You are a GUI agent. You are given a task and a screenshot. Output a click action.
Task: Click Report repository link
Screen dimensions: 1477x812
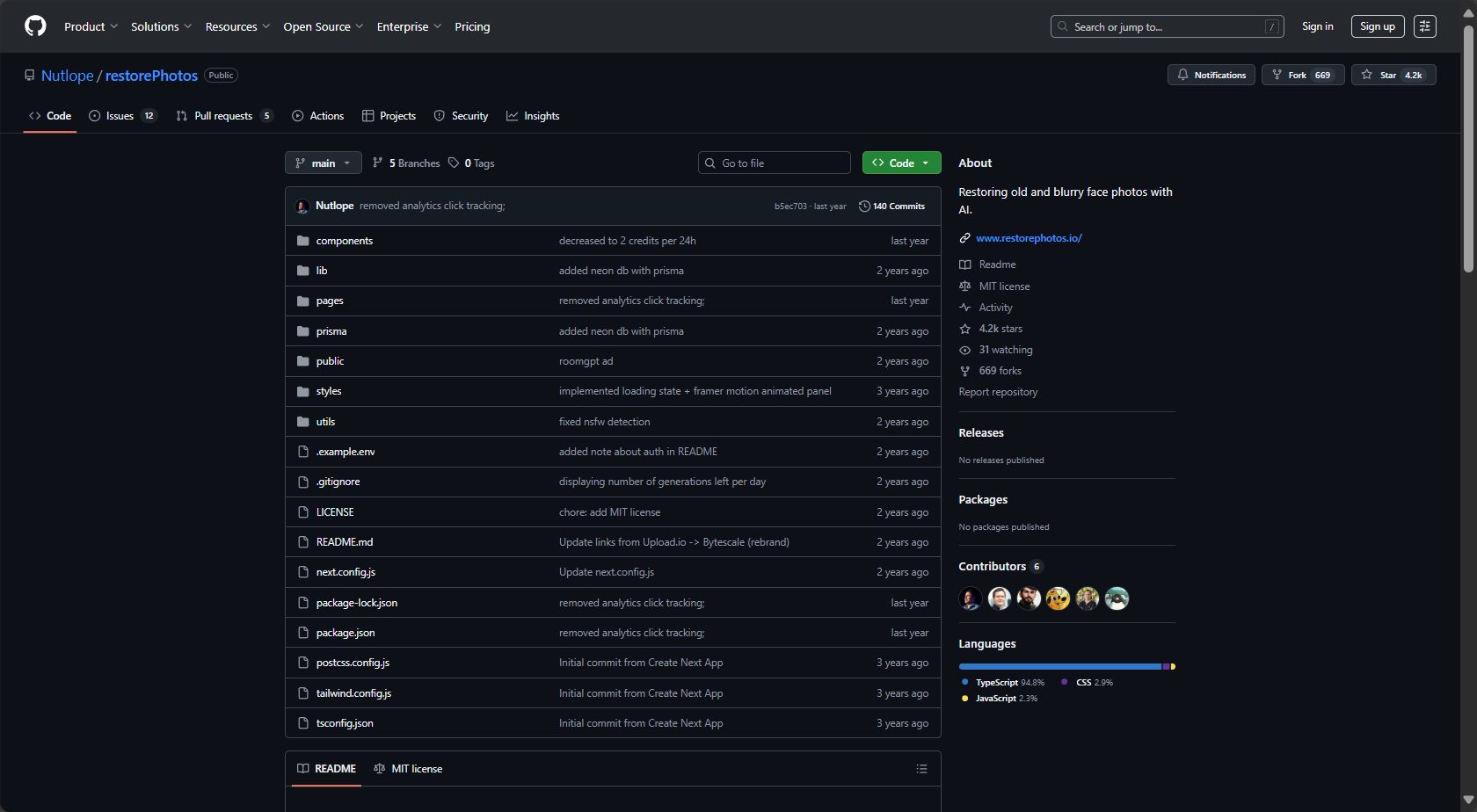click(x=998, y=392)
